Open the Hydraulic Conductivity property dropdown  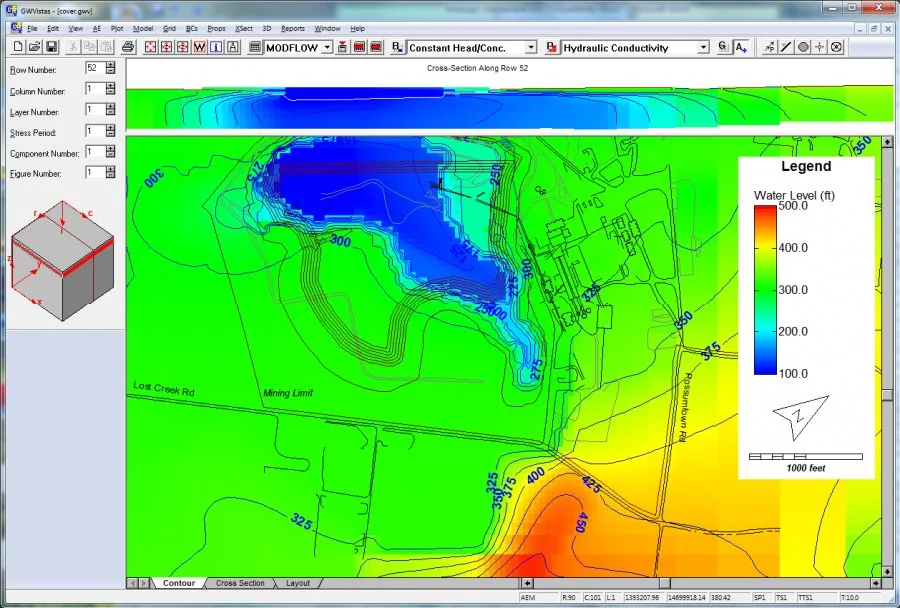[703, 48]
